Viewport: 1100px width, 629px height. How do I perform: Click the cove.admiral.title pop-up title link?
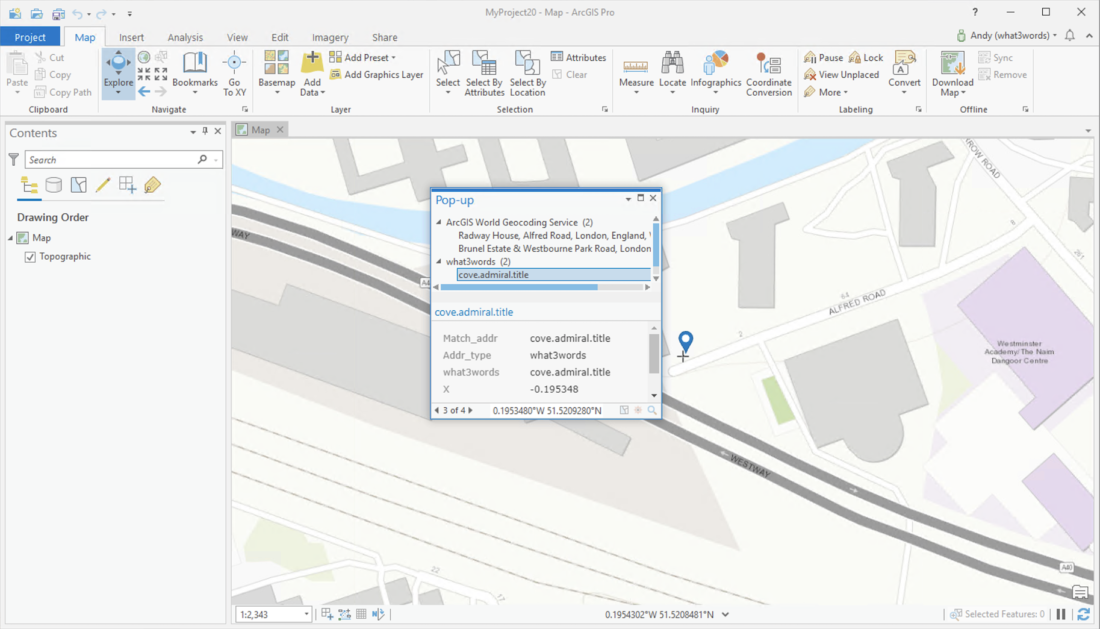pyautogui.click(x=474, y=312)
